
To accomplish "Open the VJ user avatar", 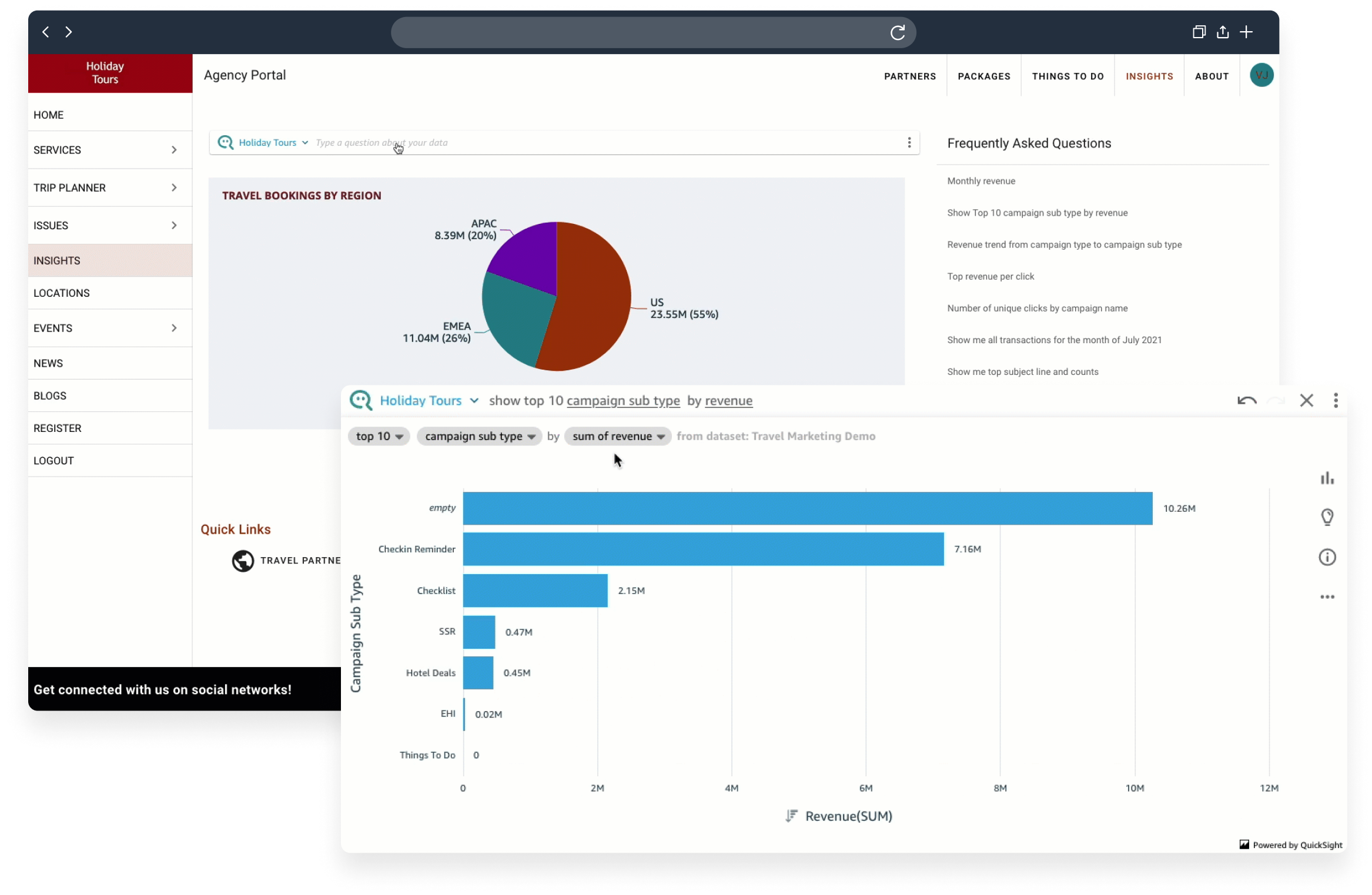I will point(1261,75).
